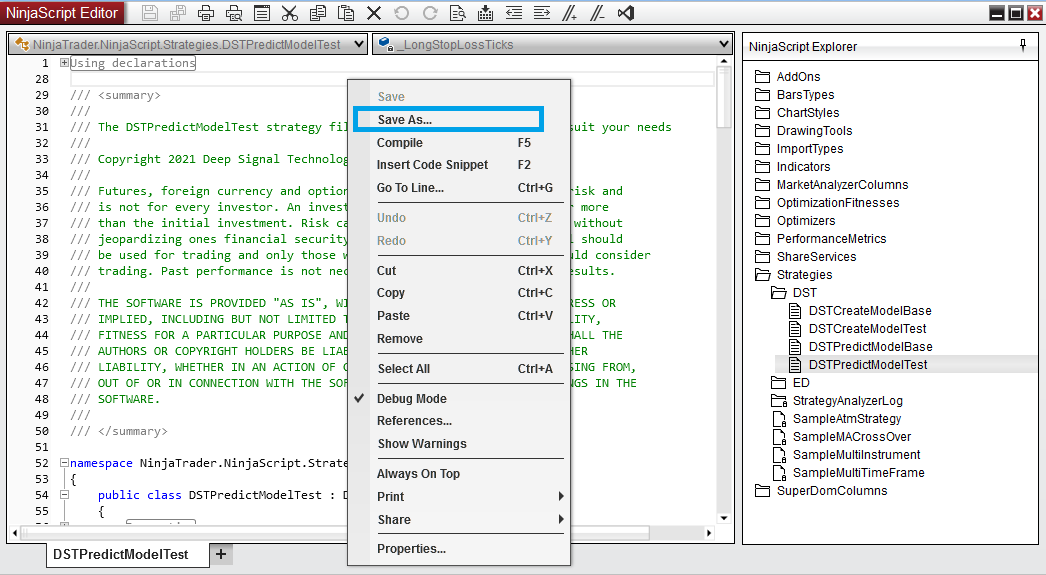Decrease indent with the outdent icon
This screenshot has width=1046, height=575.
pos(514,13)
